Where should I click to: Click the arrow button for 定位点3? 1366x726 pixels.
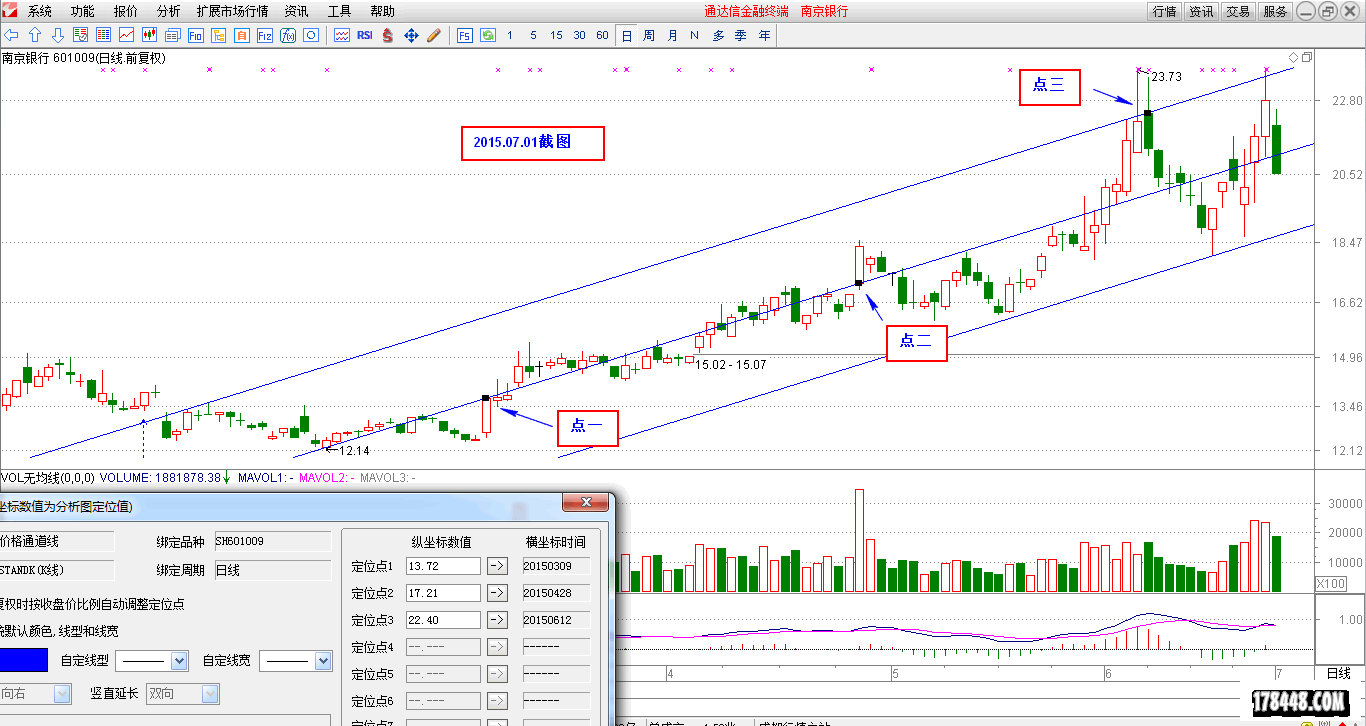click(x=497, y=620)
